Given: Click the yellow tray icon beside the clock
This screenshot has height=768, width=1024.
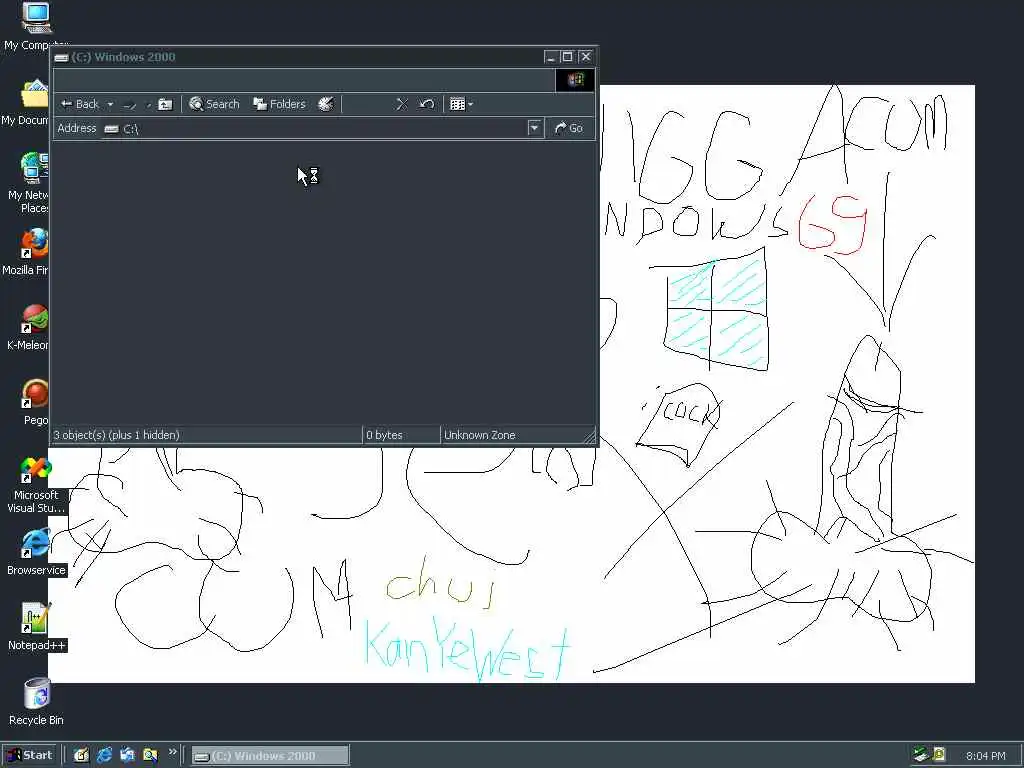Looking at the screenshot, I should coord(939,755).
